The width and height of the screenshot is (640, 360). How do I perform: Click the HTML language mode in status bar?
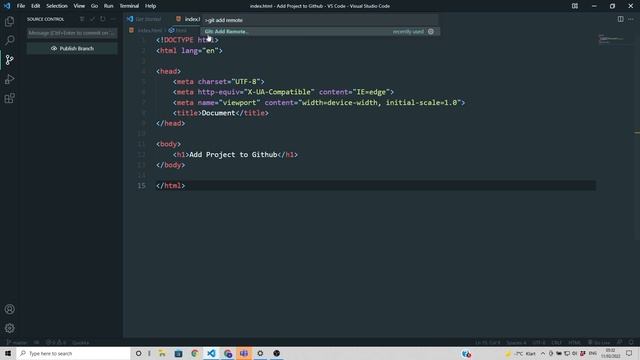574,342
